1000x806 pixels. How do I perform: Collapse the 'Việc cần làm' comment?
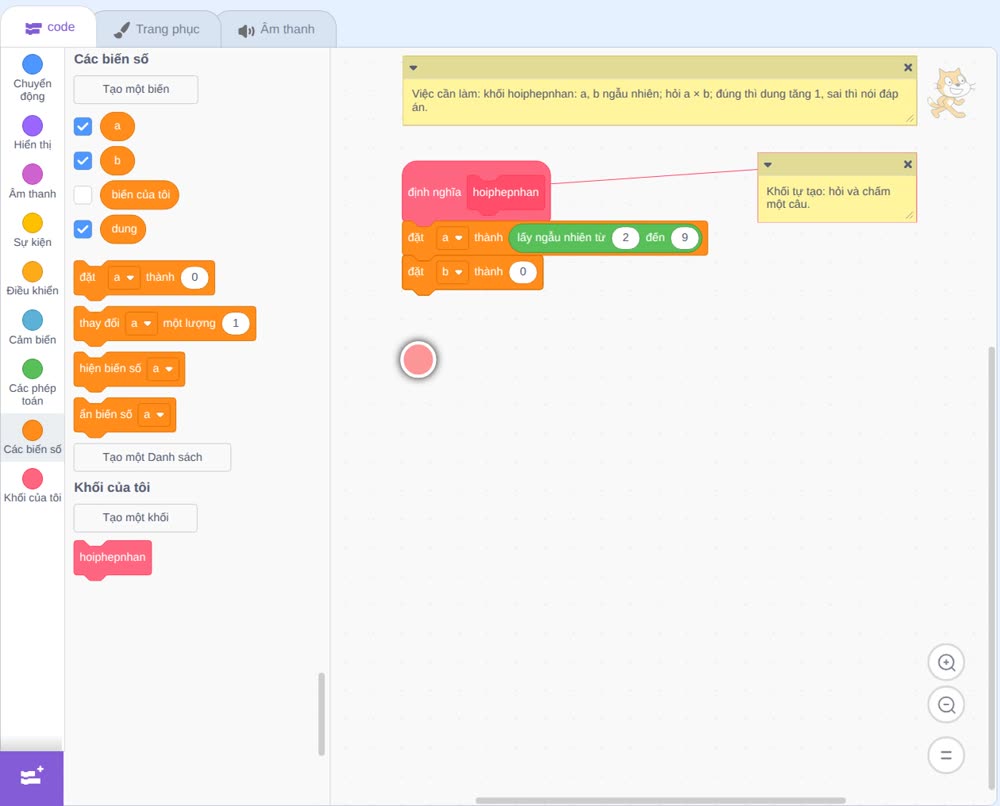click(413, 68)
